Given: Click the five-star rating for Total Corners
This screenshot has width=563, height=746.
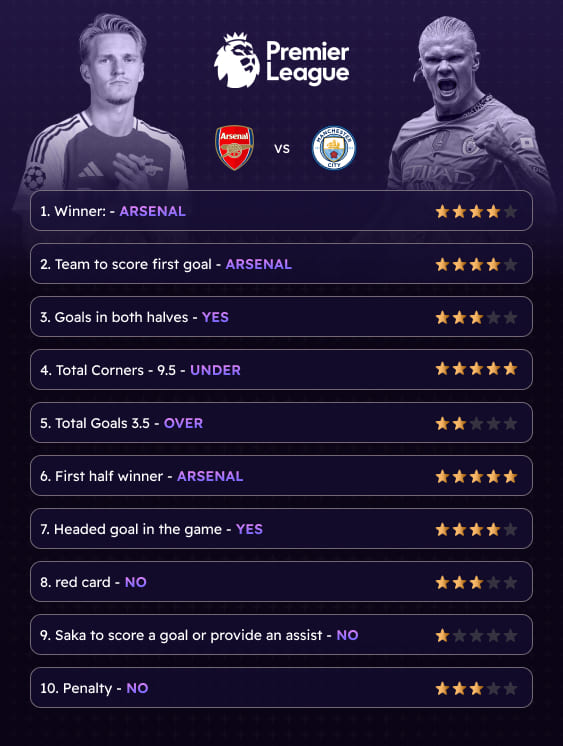Looking at the screenshot, I should tap(476, 369).
